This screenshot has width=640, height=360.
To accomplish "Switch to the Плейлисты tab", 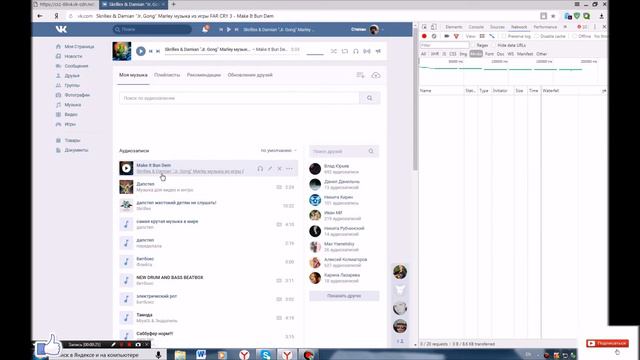I will (x=167, y=75).
